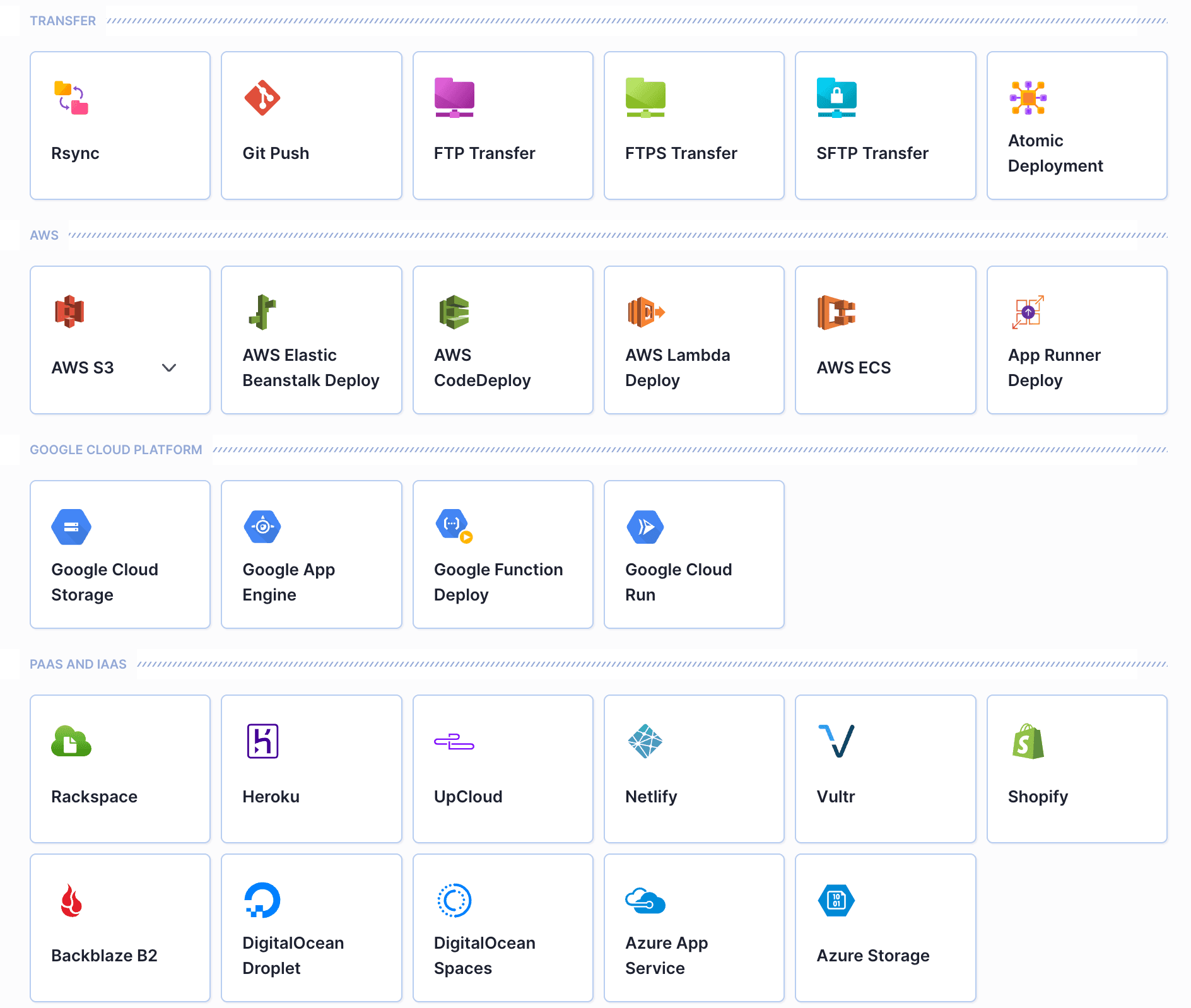Click the AWS Lambda Deploy icon

click(x=645, y=312)
